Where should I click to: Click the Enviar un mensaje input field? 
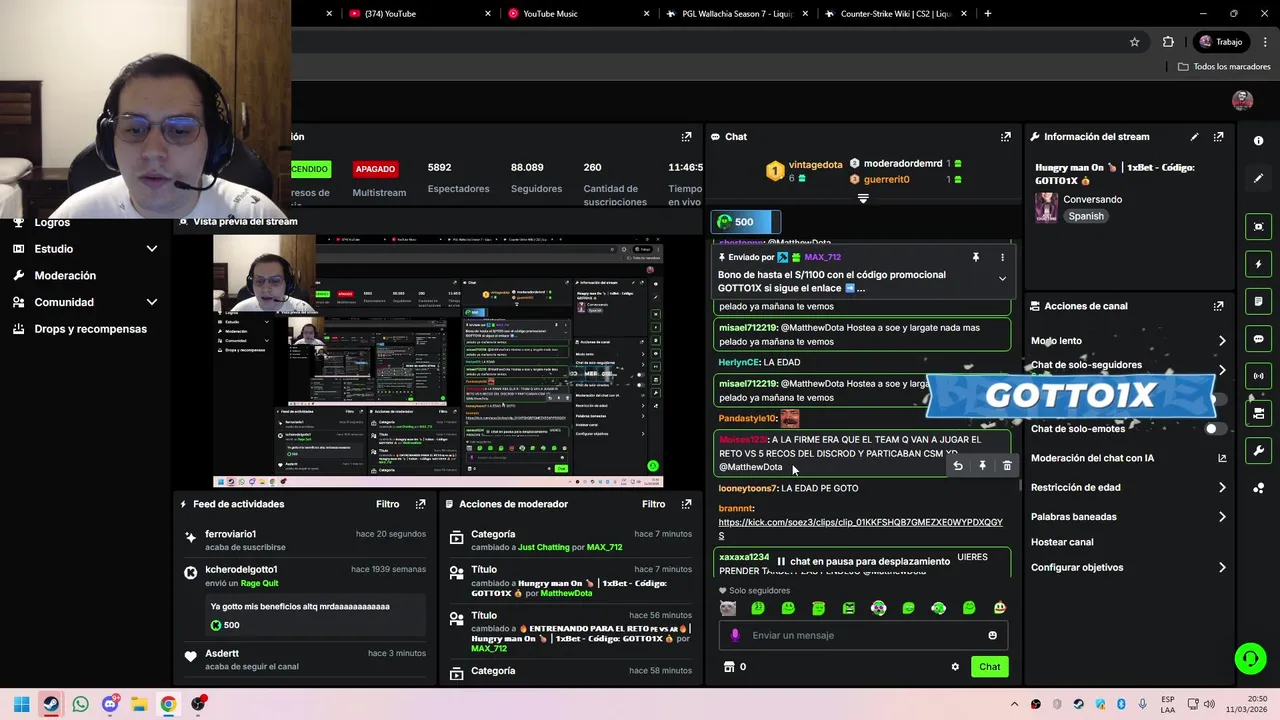pos(861,635)
